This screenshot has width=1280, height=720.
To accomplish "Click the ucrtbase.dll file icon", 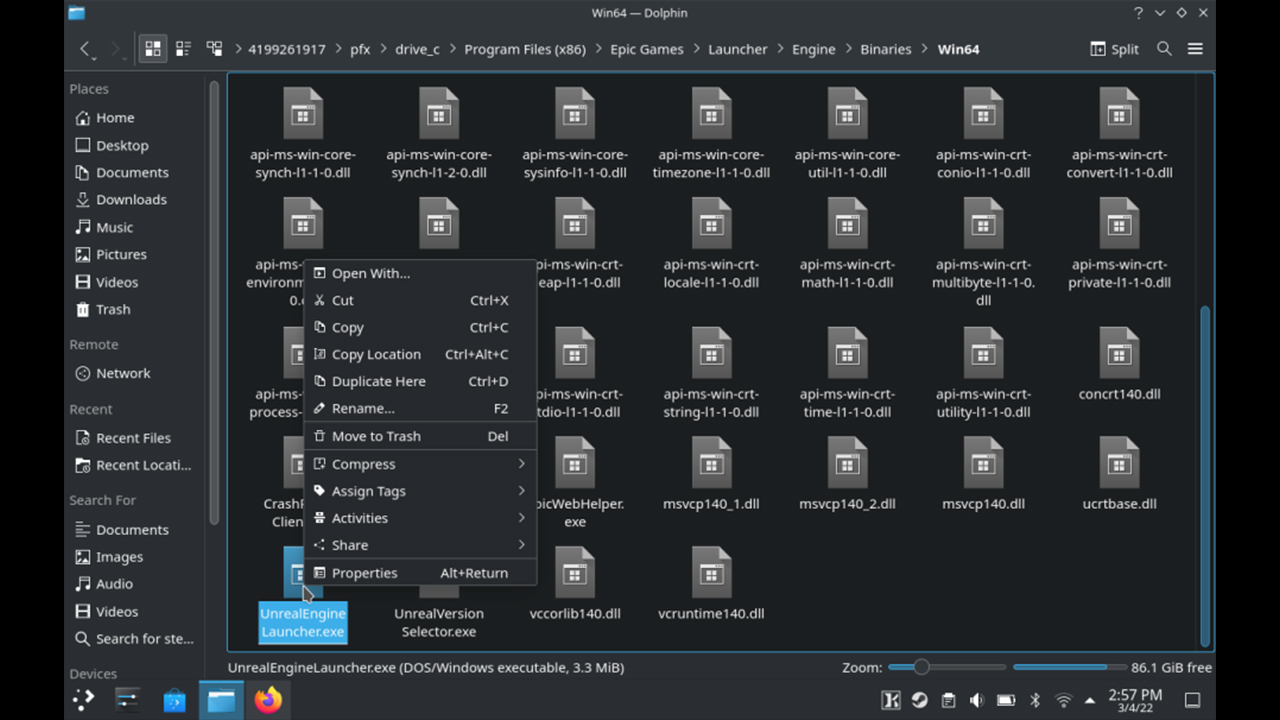I will tap(1119, 463).
